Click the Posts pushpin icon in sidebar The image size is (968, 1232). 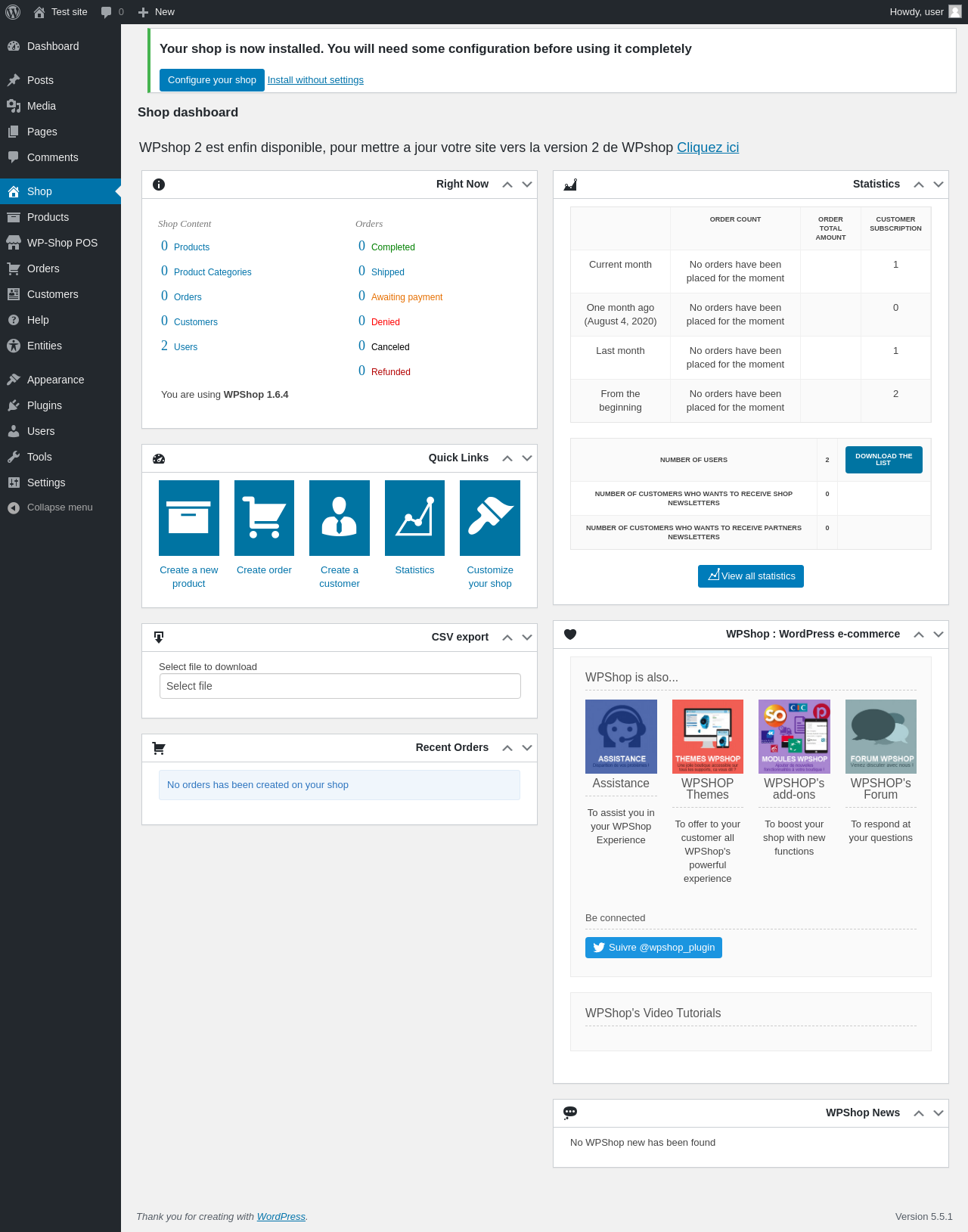click(x=14, y=80)
